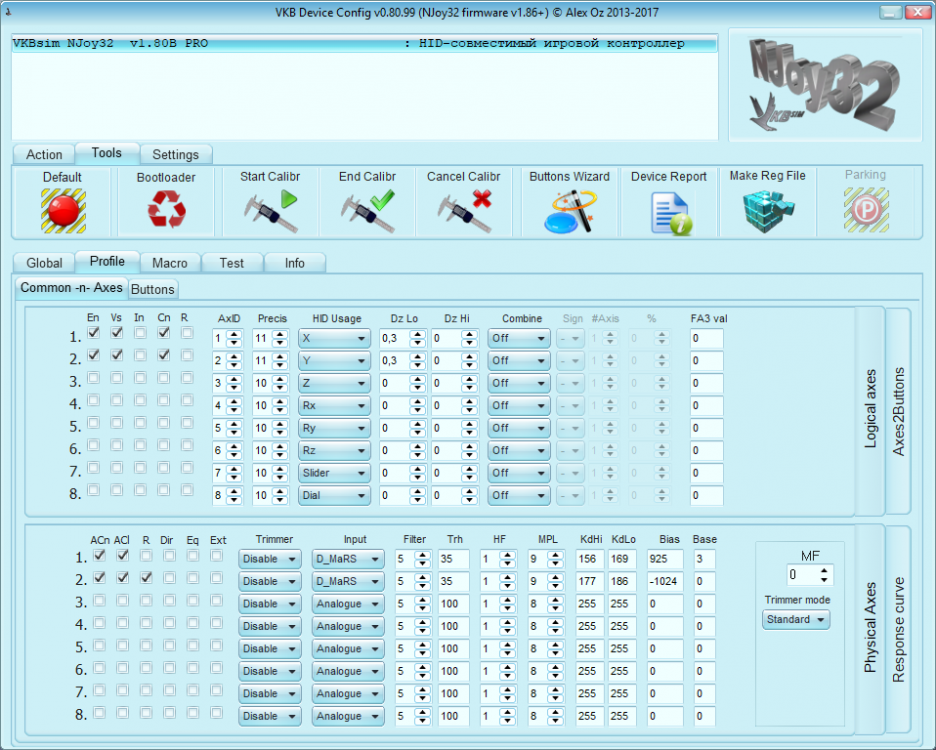Abort calibration via Cancel Calibr icon
936x750 pixels.
point(464,211)
